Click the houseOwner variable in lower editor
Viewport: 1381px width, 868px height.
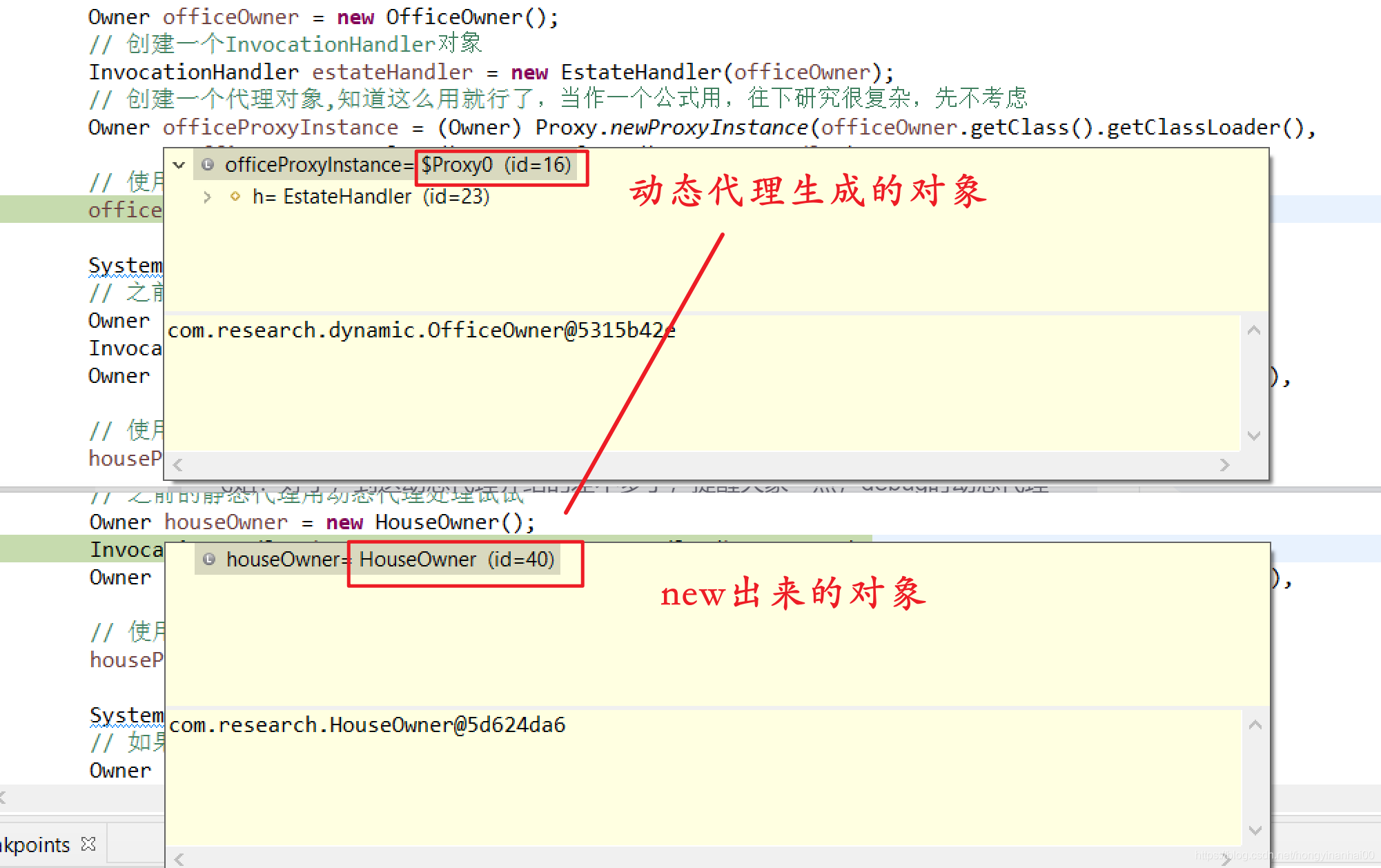[226, 522]
